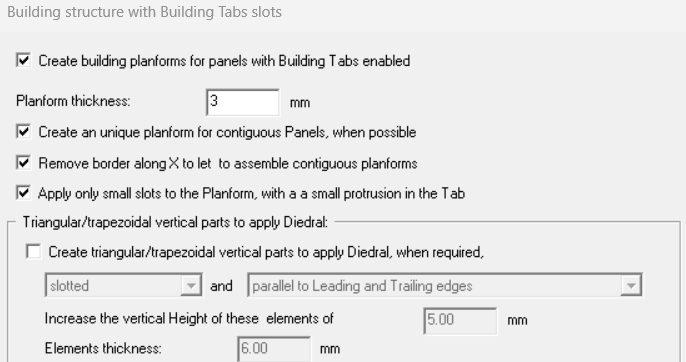Disable the Remove border along X checkbox
Viewport: 686px width, 362px height.
[x=24, y=163]
